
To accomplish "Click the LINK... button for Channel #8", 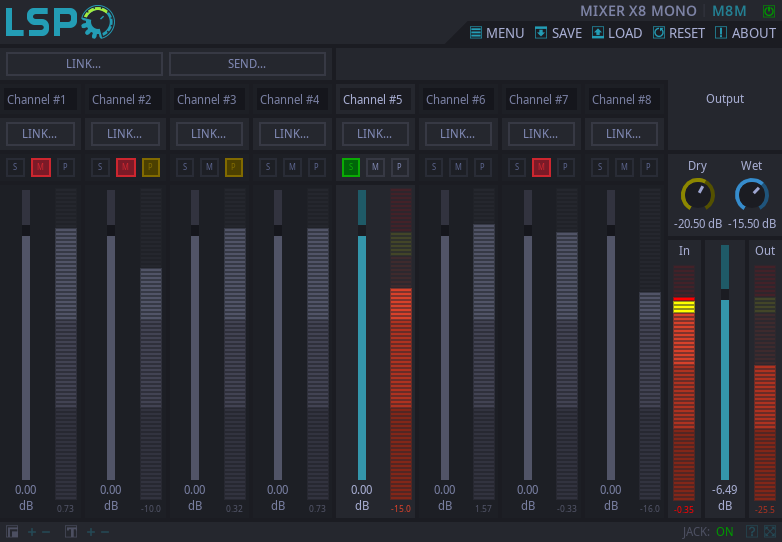I will pos(624,134).
